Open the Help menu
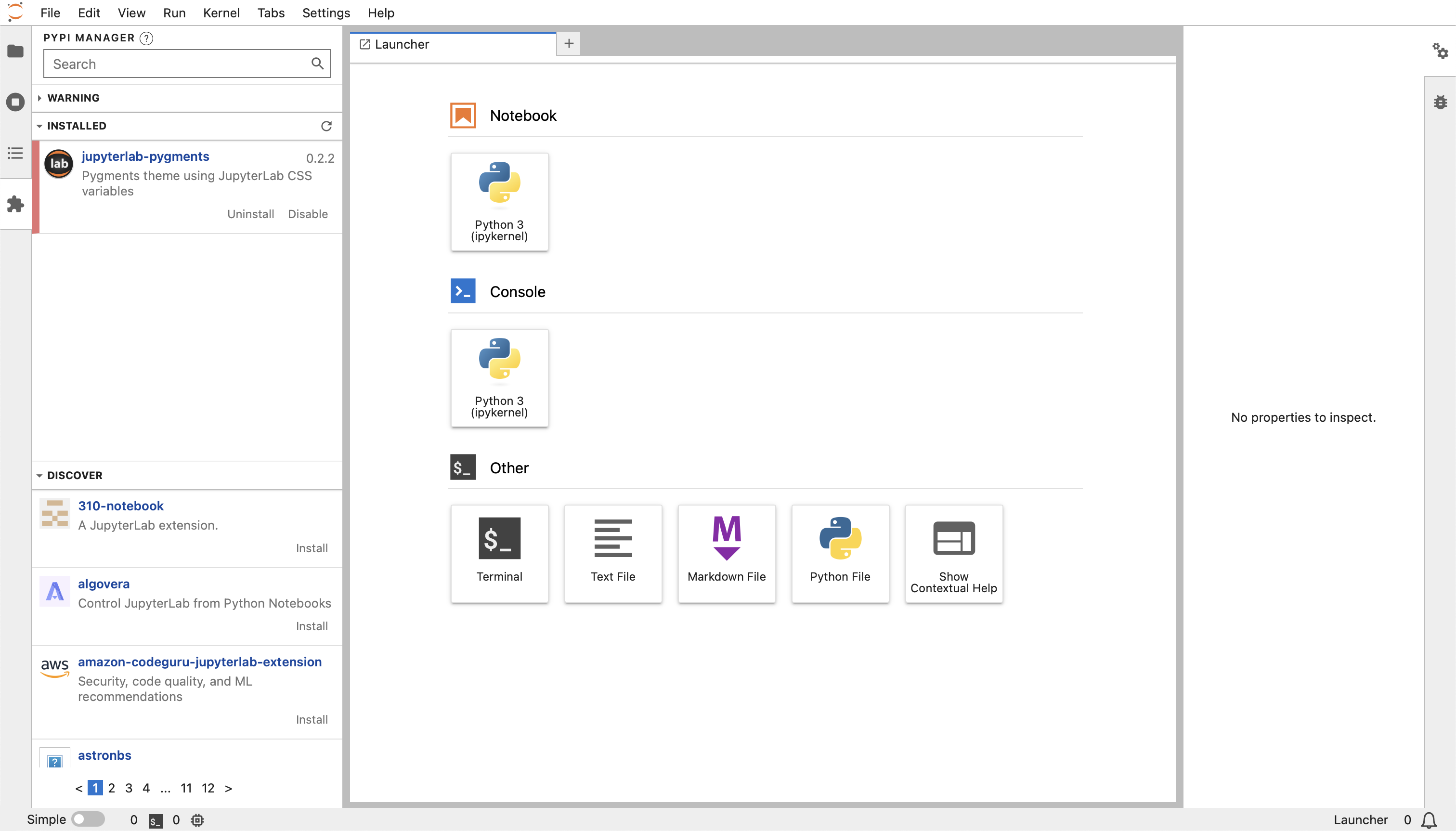This screenshot has height=831, width=1456. point(381,13)
